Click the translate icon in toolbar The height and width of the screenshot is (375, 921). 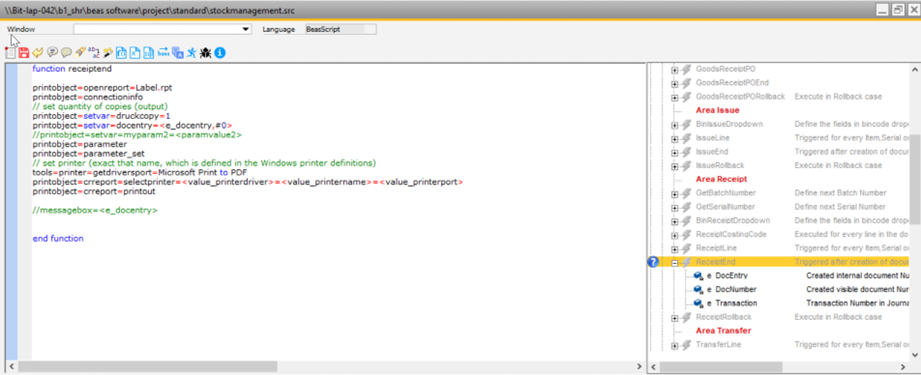(x=177, y=53)
